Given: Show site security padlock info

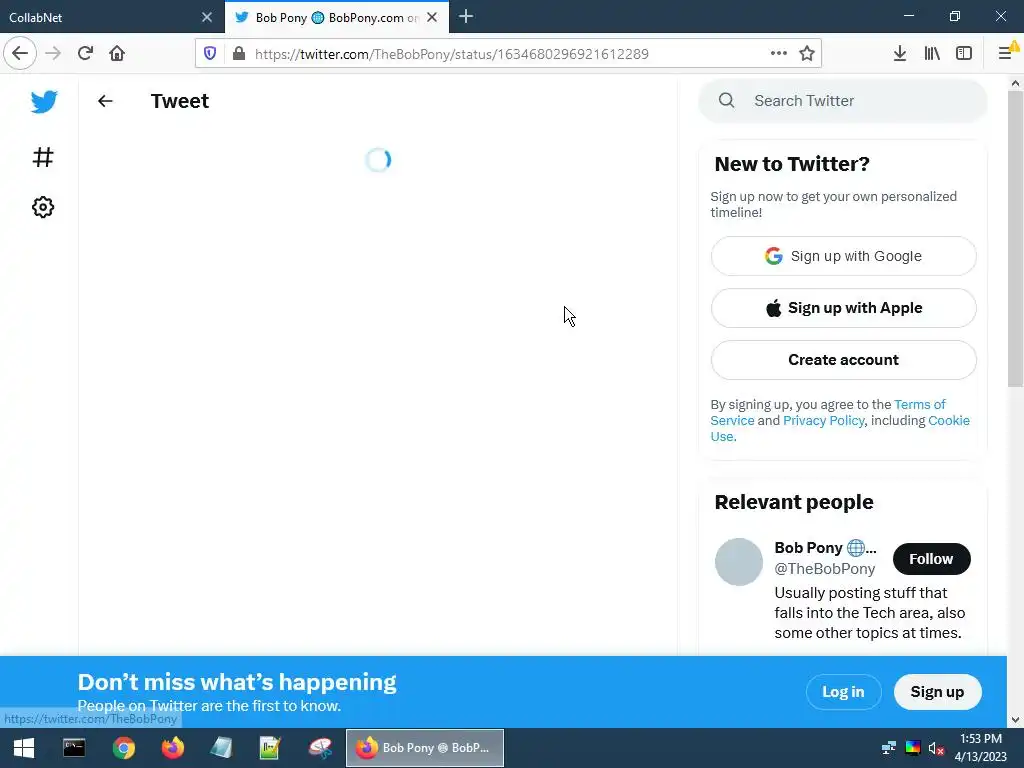Looking at the screenshot, I should tap(239, 54).
